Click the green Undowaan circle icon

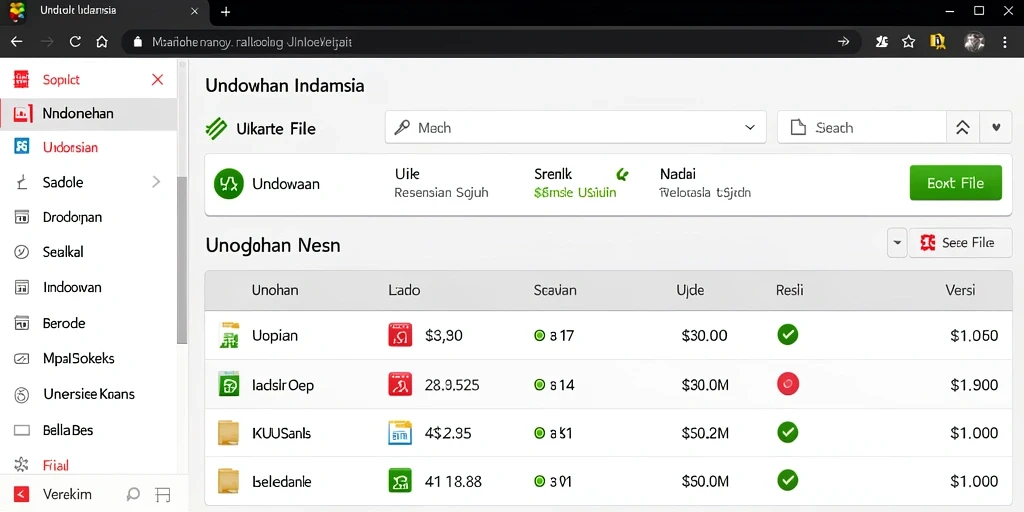(229, 184)
